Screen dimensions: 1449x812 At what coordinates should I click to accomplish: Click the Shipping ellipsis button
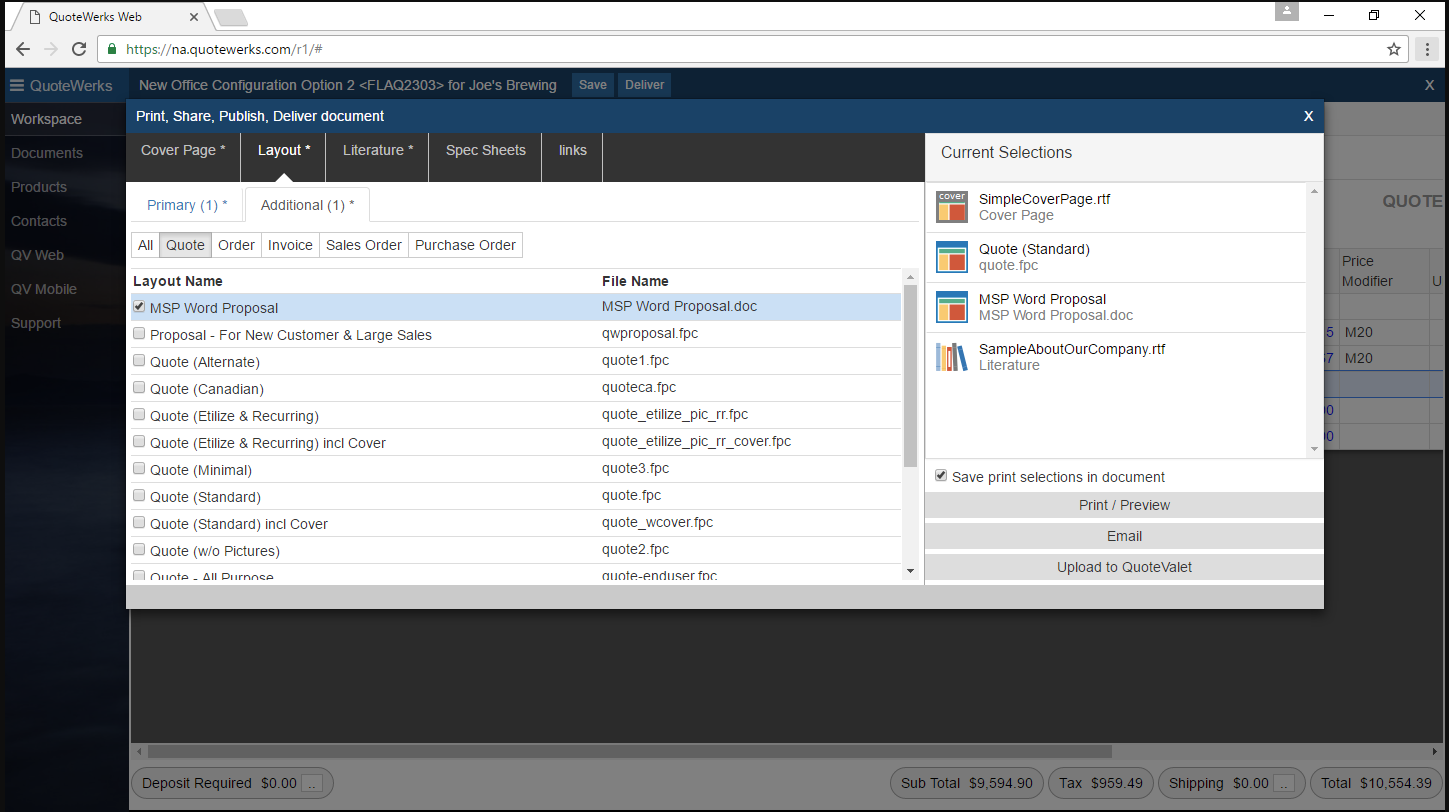click(x=1284, y=783)
